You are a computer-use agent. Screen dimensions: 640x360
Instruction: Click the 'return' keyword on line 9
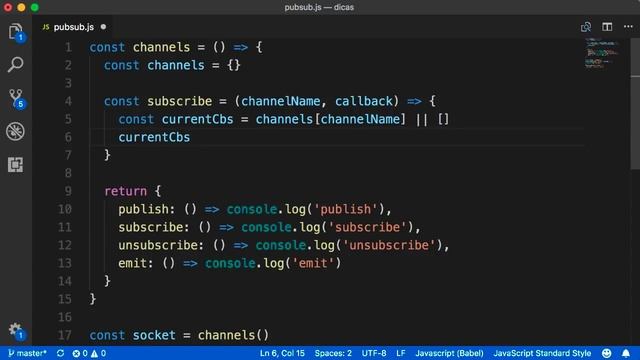125,191
